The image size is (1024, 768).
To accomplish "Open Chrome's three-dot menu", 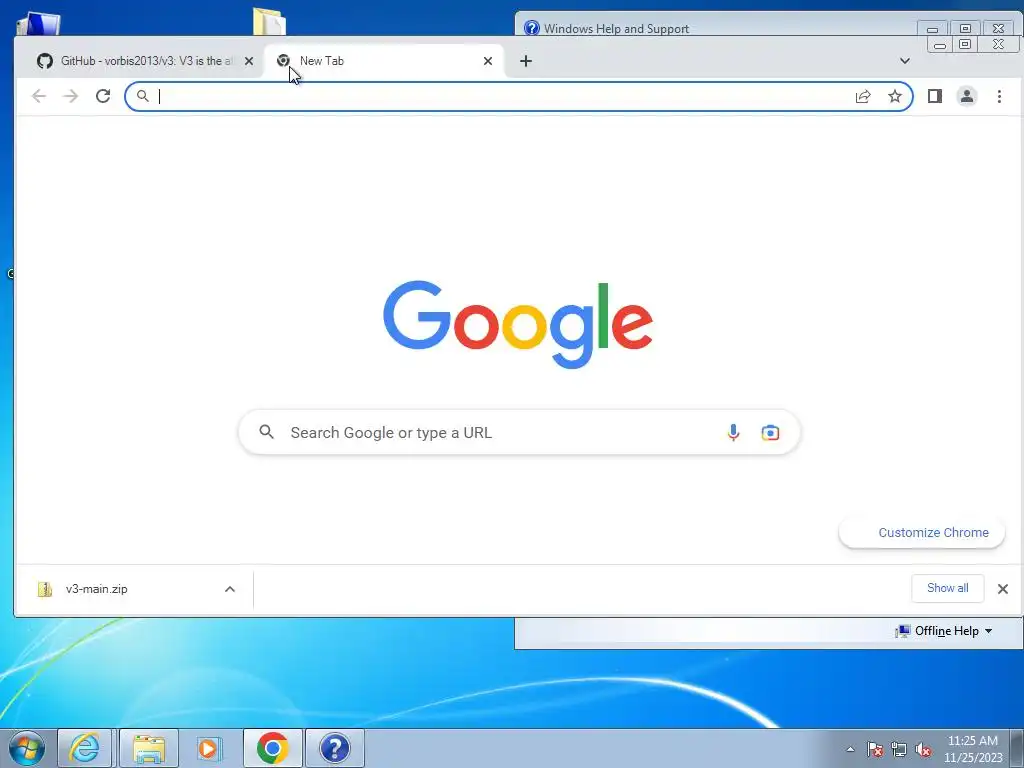I will [999, 96].
